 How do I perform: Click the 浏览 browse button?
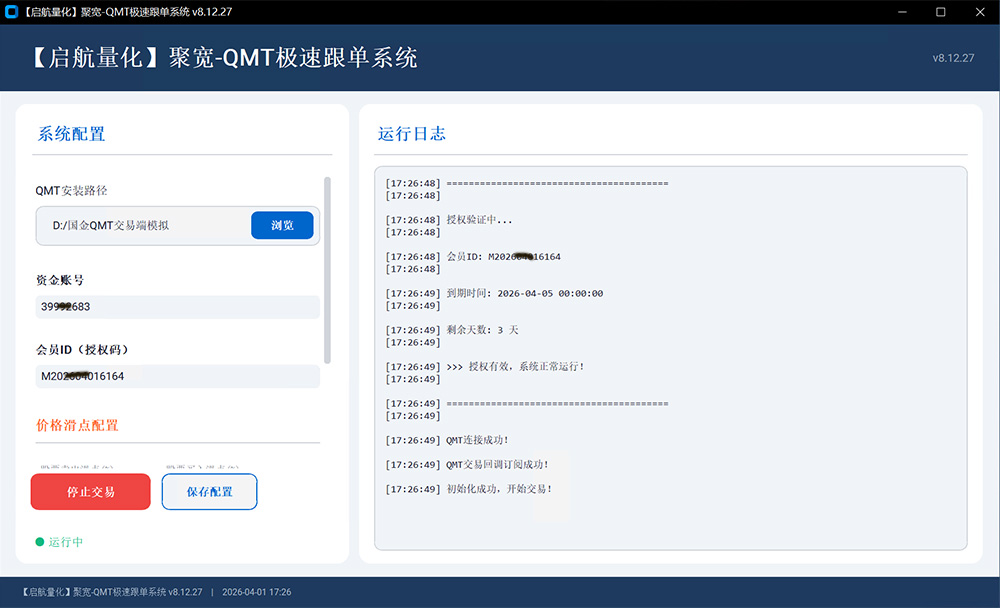point(282,225)
